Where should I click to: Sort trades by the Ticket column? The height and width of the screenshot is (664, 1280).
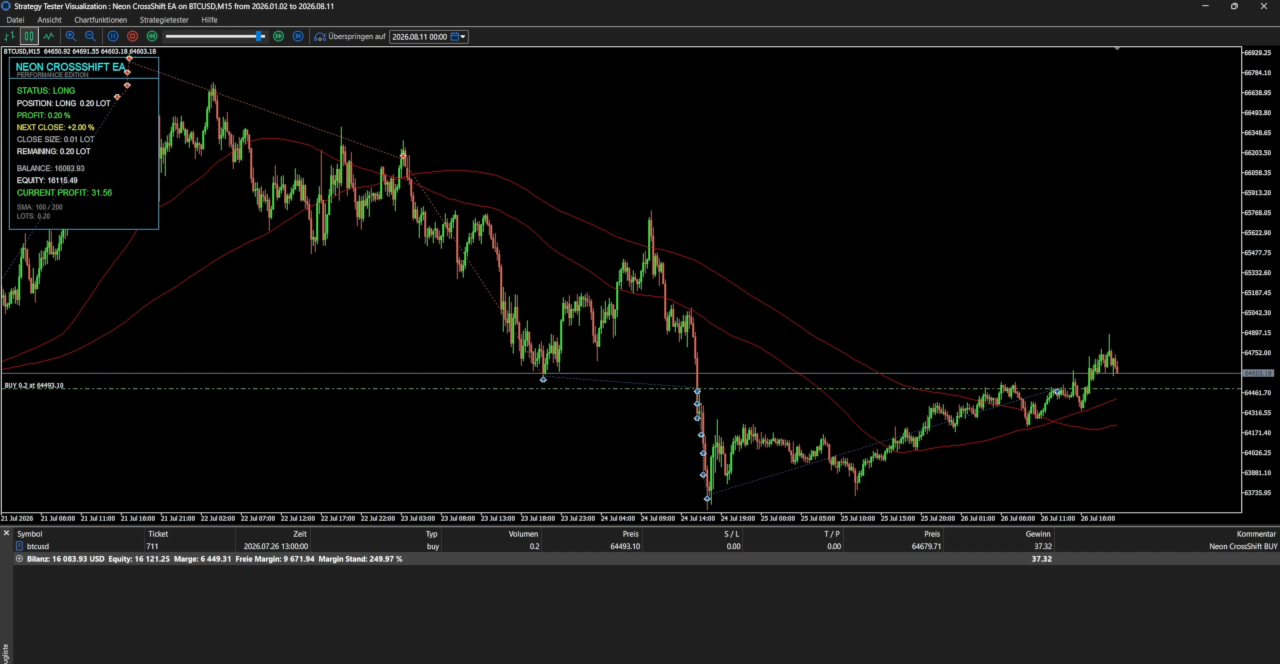(158, 534)
